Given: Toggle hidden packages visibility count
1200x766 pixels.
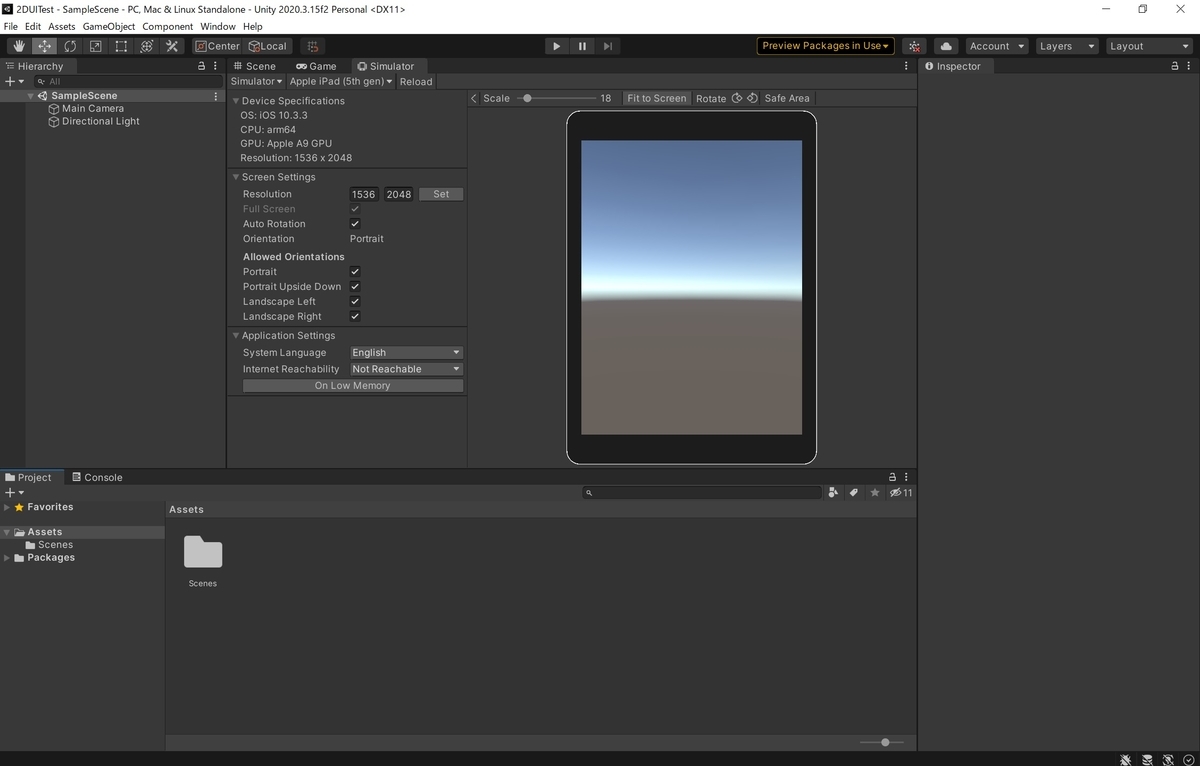Looking at the screenshot, I should (901, 492).
